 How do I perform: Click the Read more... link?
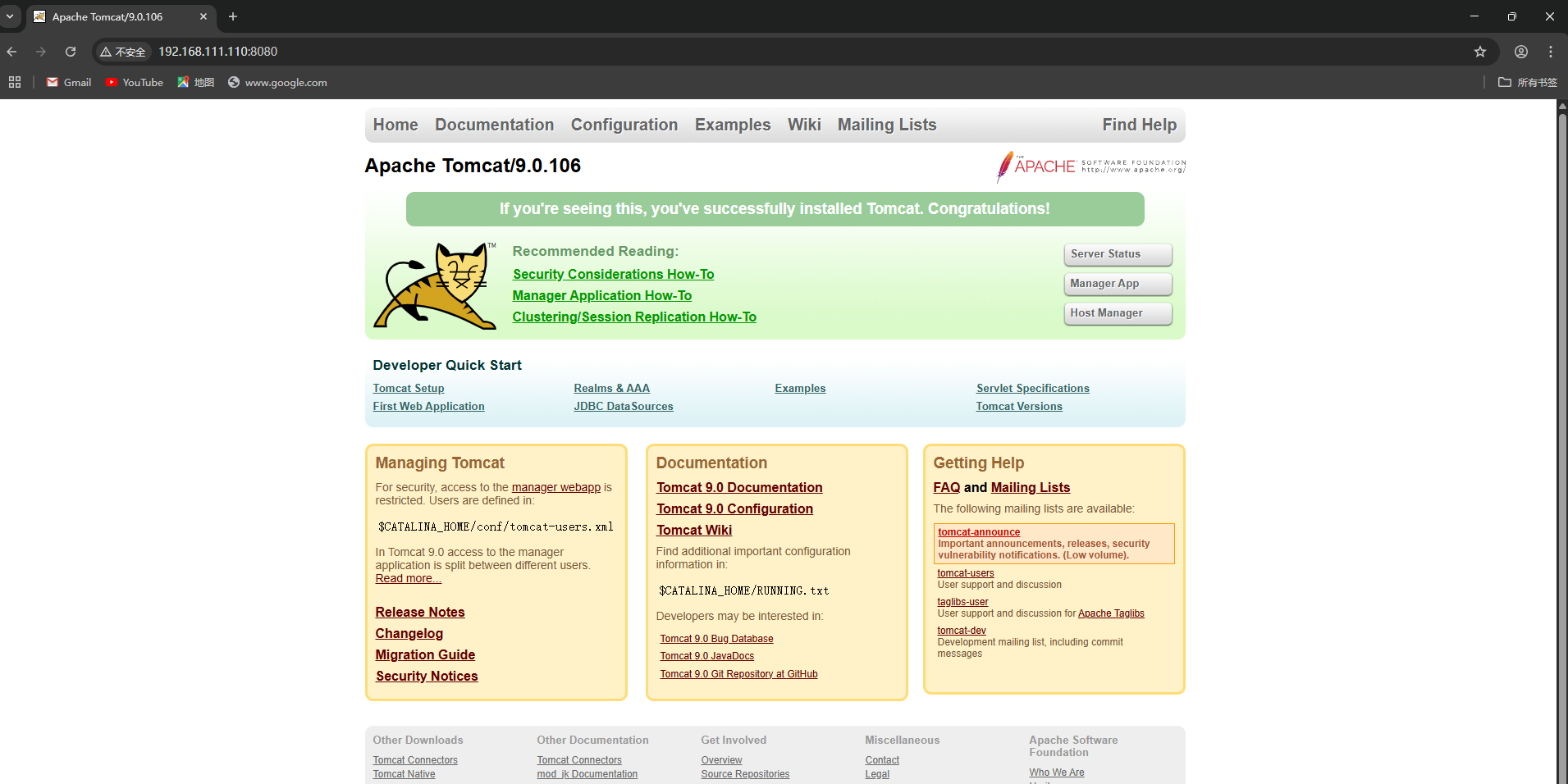(408, 578)
